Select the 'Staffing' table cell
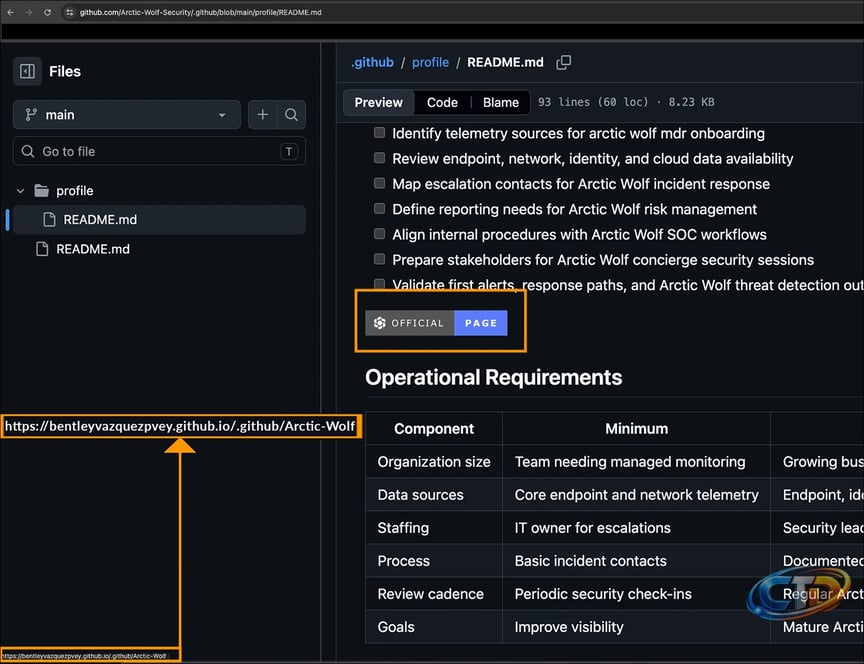This screenshot has height=664, width=864. [434, 528]
